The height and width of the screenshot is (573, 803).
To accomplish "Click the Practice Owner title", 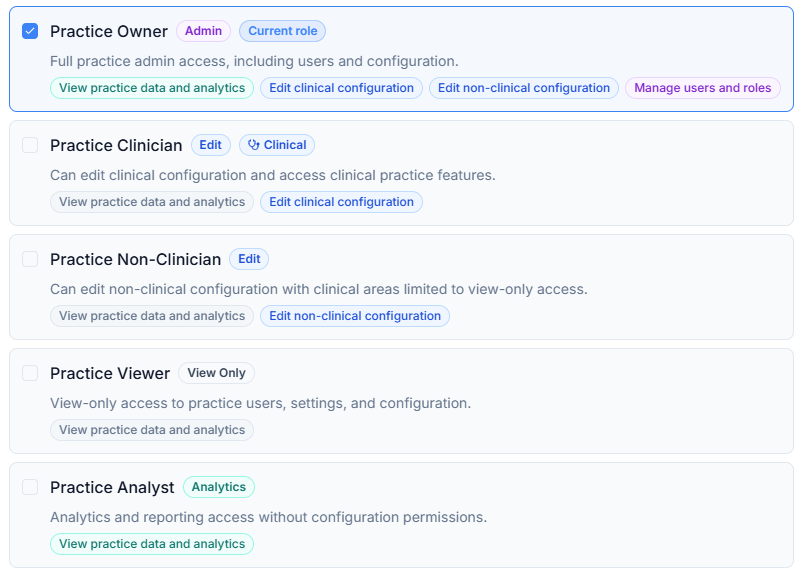I will [x=109, y=31].
